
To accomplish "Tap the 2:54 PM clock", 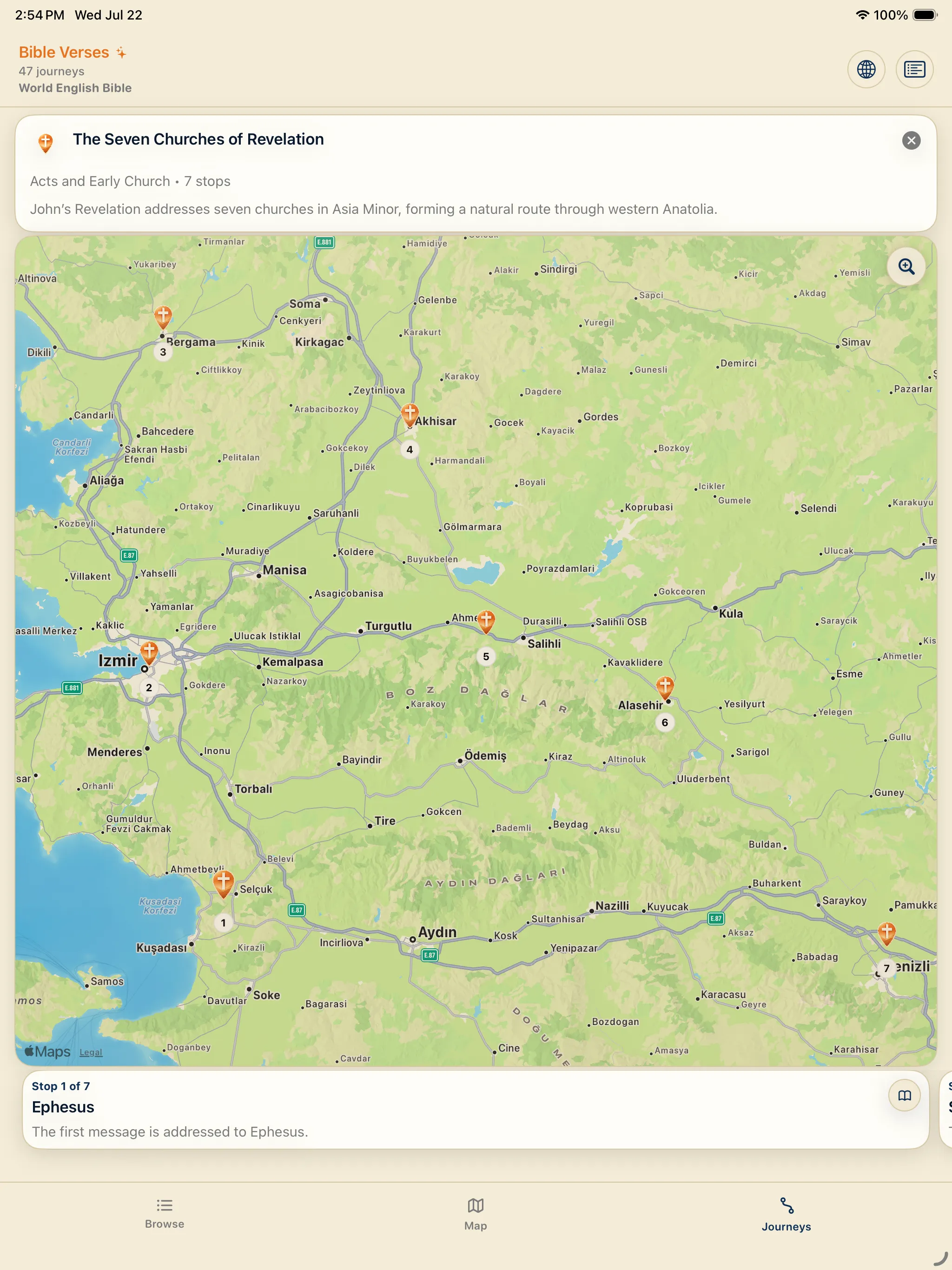I will pos(40,15).
